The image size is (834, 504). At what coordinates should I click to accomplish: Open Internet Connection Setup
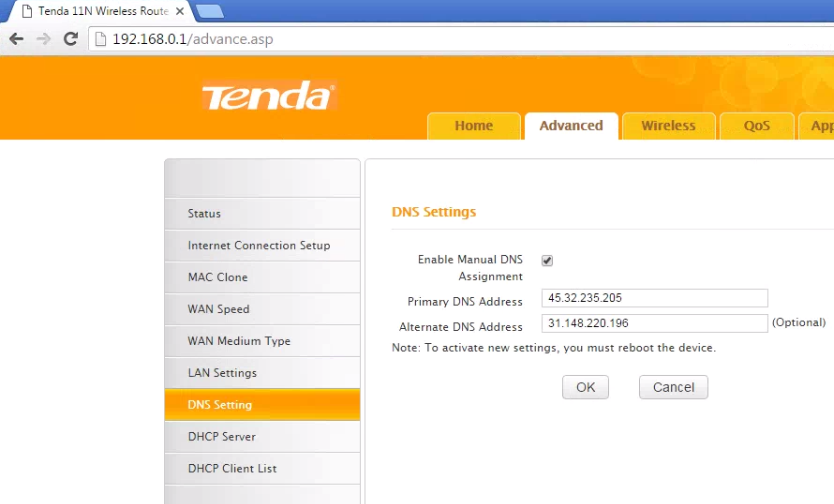(262, 246)
